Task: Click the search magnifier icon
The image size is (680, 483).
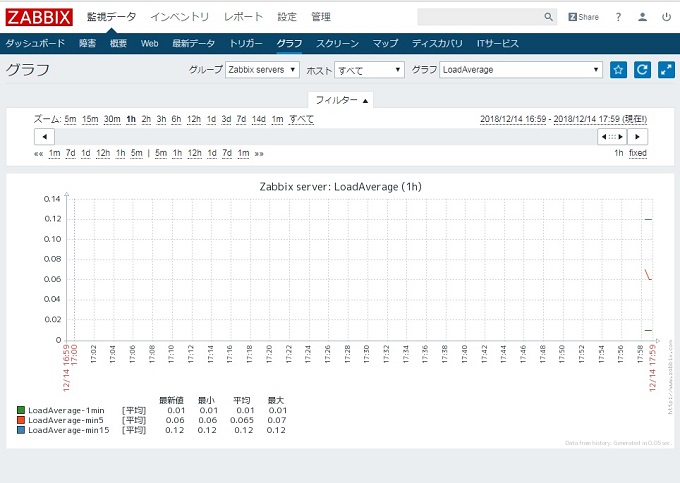Action: coord(548,17)
